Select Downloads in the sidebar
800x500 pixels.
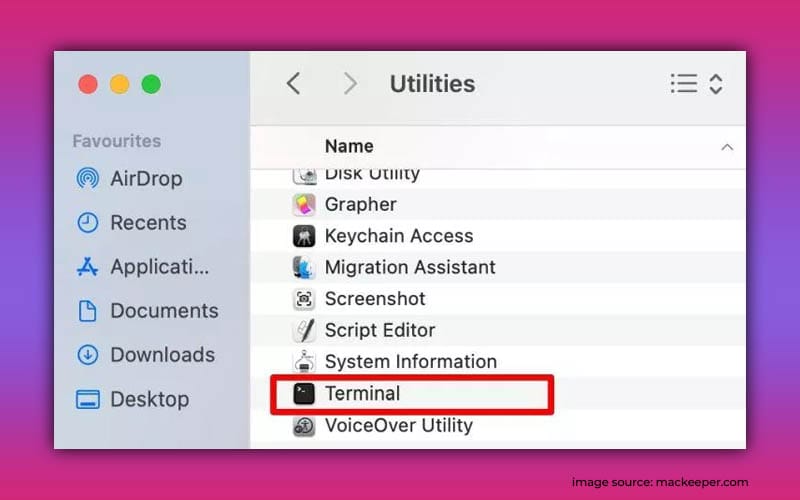(x=162, y=355)
